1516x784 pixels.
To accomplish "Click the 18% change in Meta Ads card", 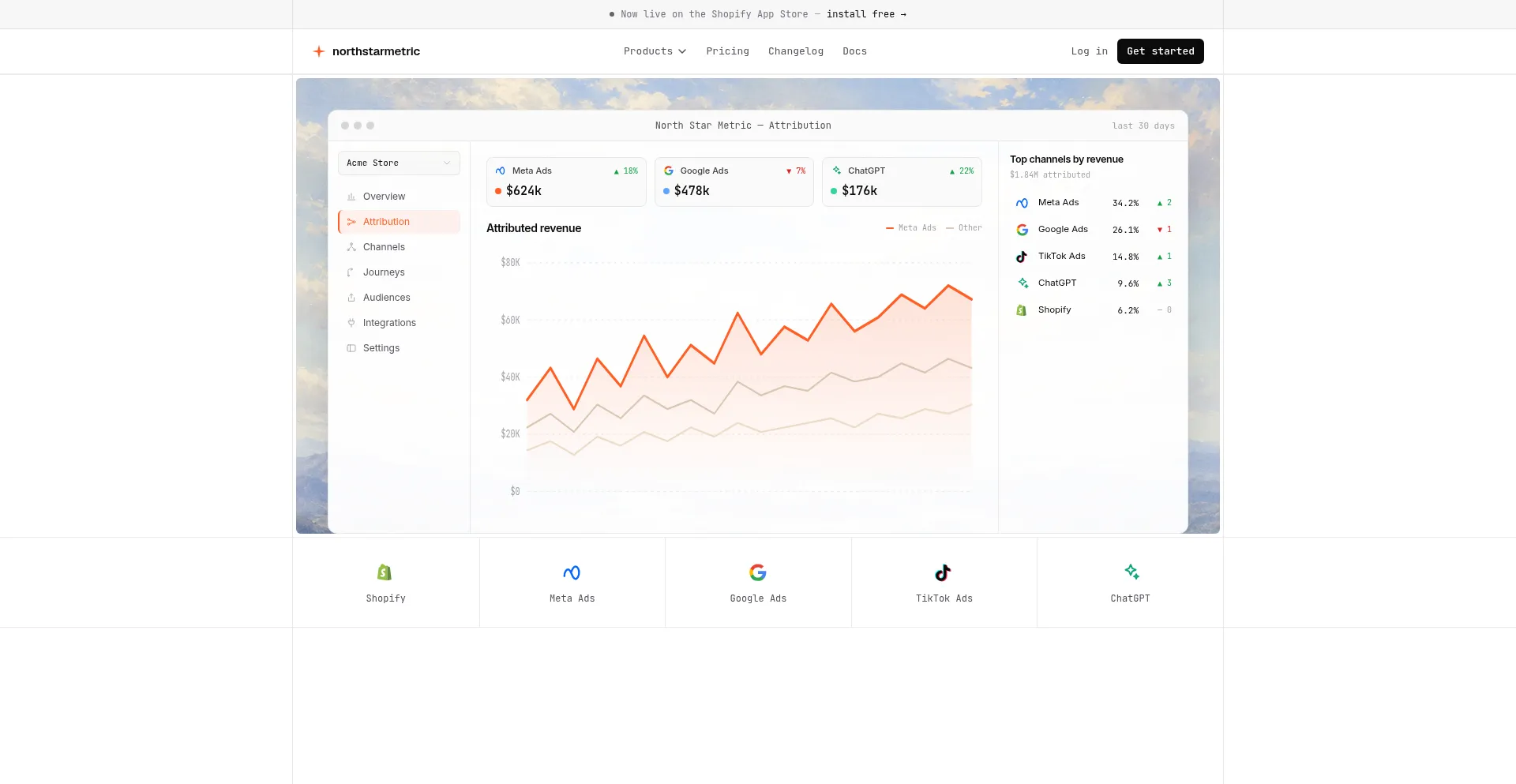I will pos(625,171).
